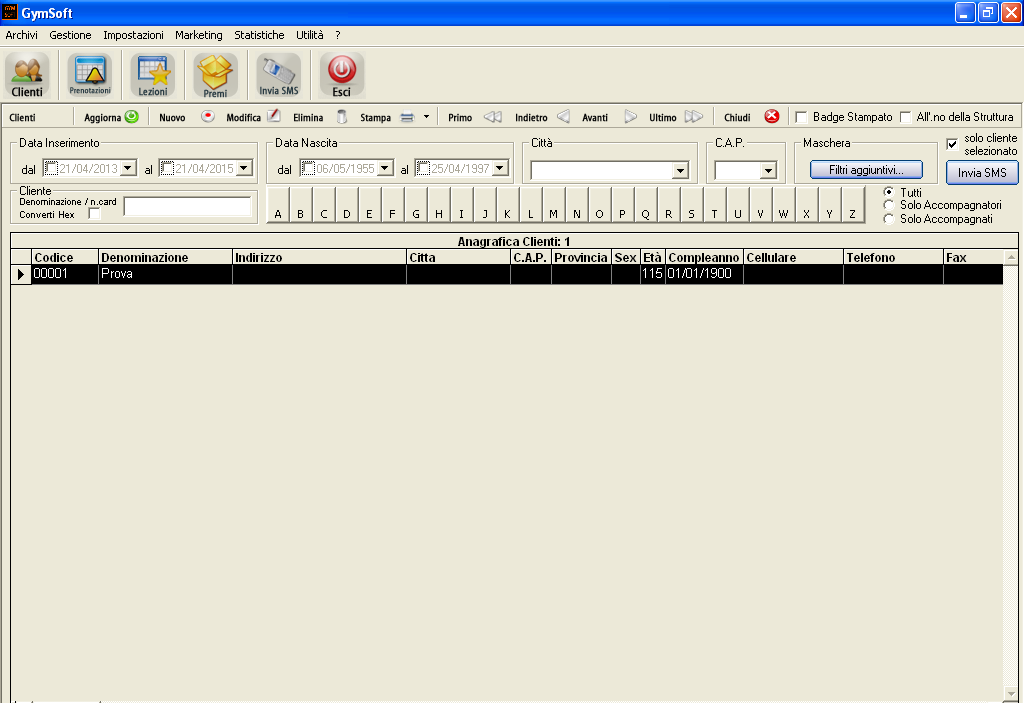Open the Utilità menu

(x=310, y=35)
